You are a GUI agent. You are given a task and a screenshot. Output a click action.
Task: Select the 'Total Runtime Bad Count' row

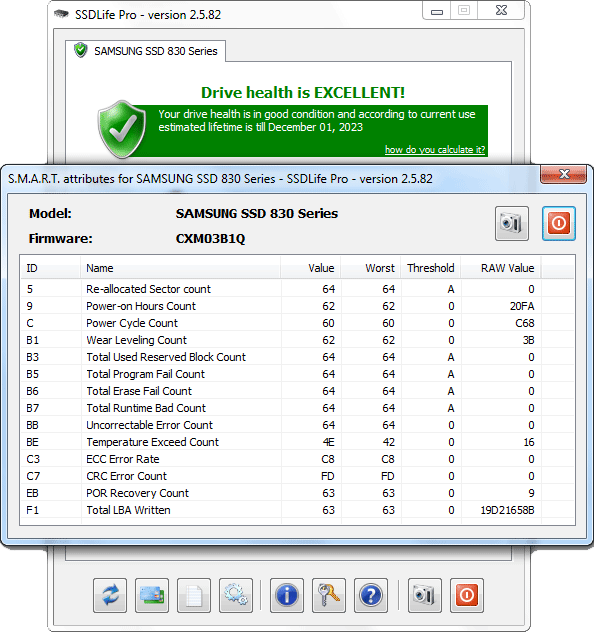297,408
